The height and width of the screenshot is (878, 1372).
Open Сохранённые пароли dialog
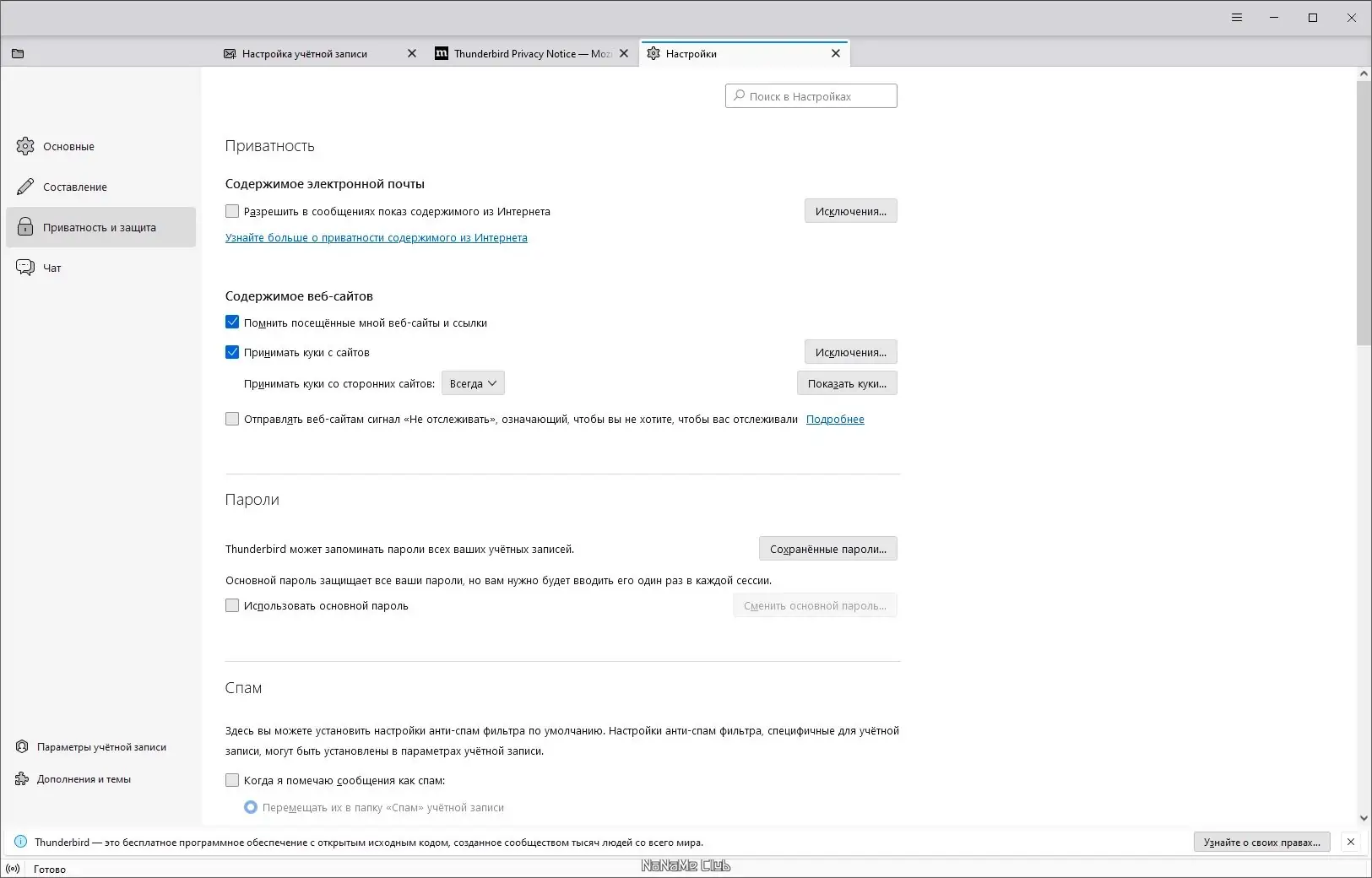coord(827,549)
